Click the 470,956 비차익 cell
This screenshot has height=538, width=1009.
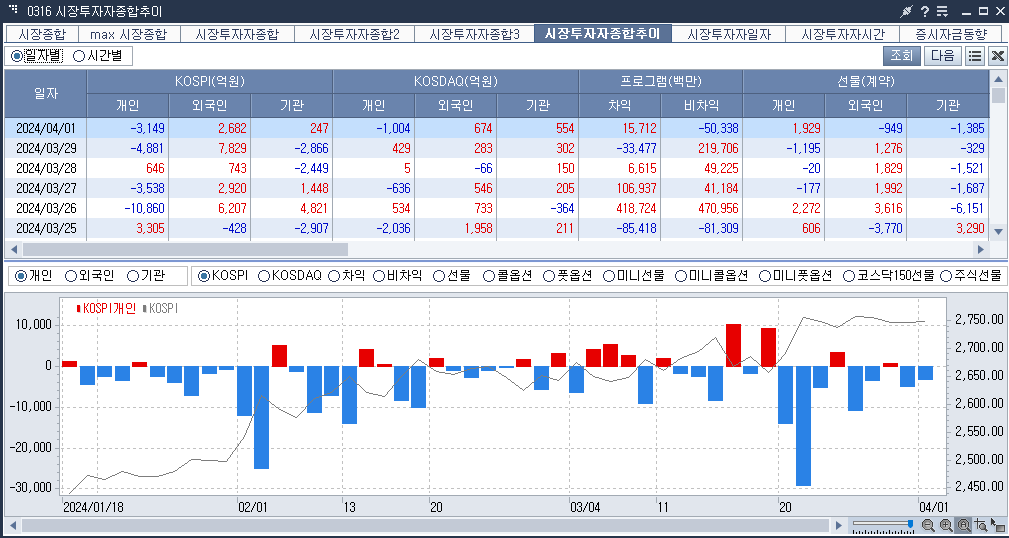point(702,209)
